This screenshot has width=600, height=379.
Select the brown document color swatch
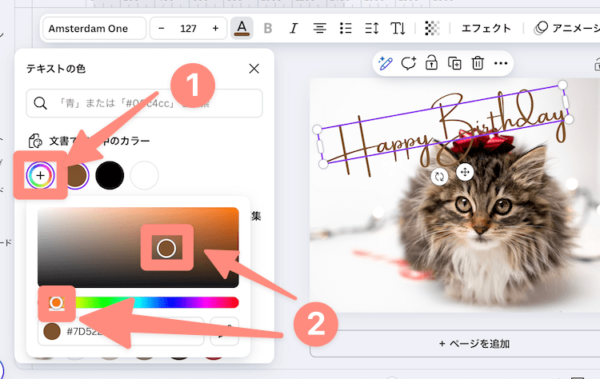(x=76, y=175)
